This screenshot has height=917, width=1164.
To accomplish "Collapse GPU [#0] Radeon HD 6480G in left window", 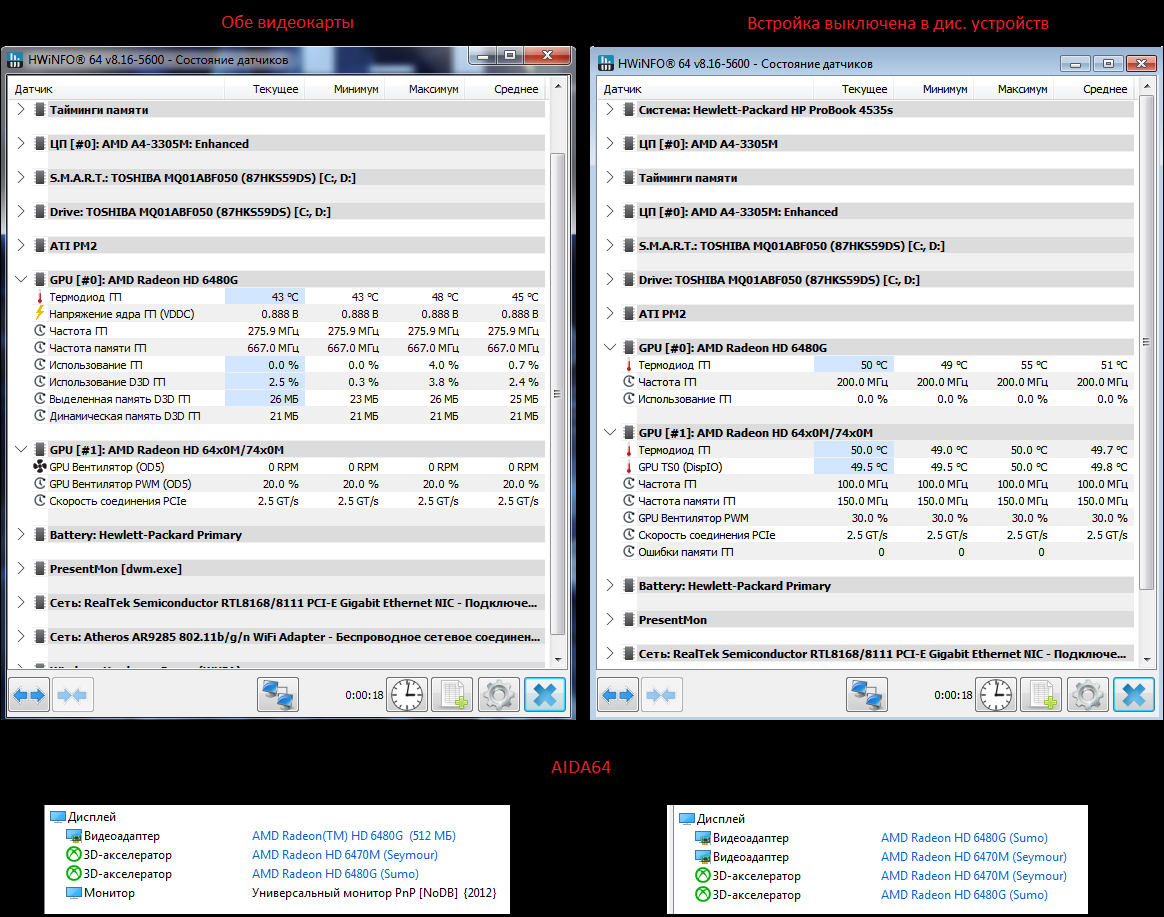I will 22,280.
